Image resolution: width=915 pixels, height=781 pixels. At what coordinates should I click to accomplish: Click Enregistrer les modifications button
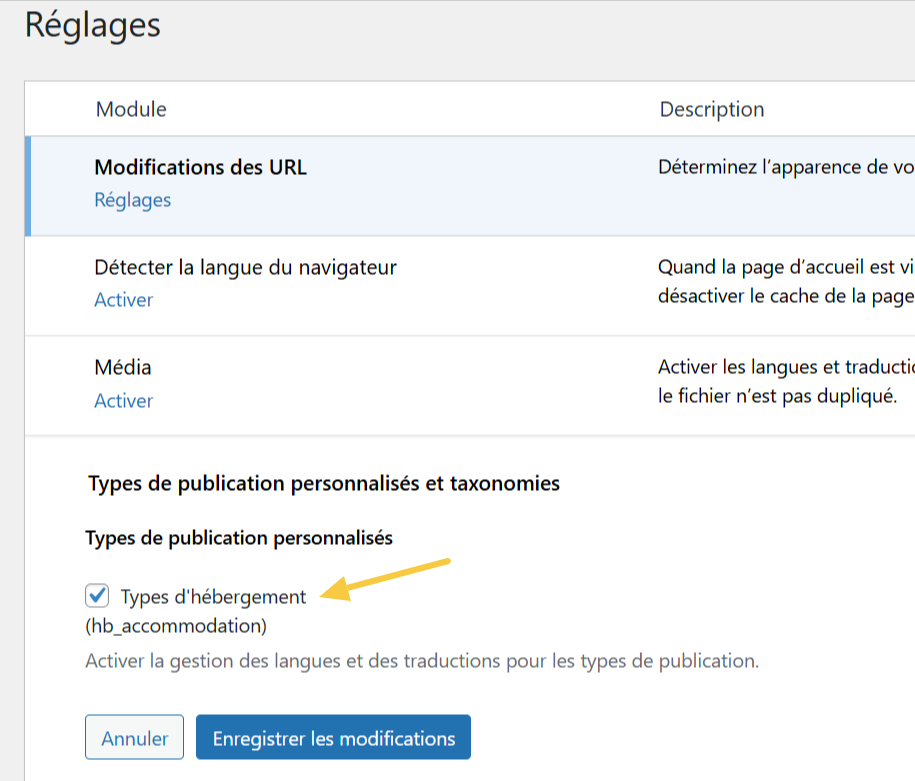(333, 739)
